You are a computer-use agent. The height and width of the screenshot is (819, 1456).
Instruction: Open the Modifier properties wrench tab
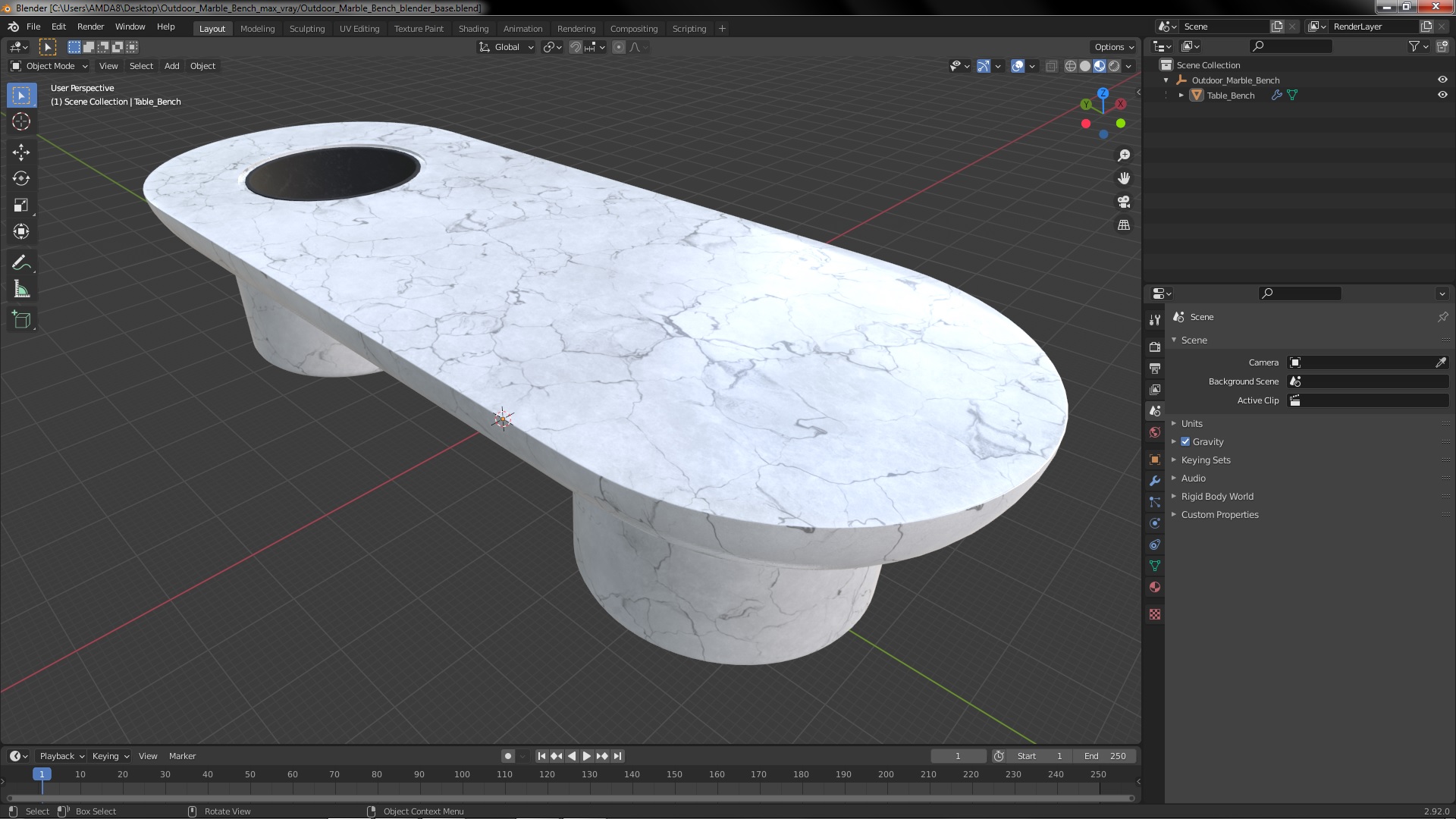tap(1155, 481)
